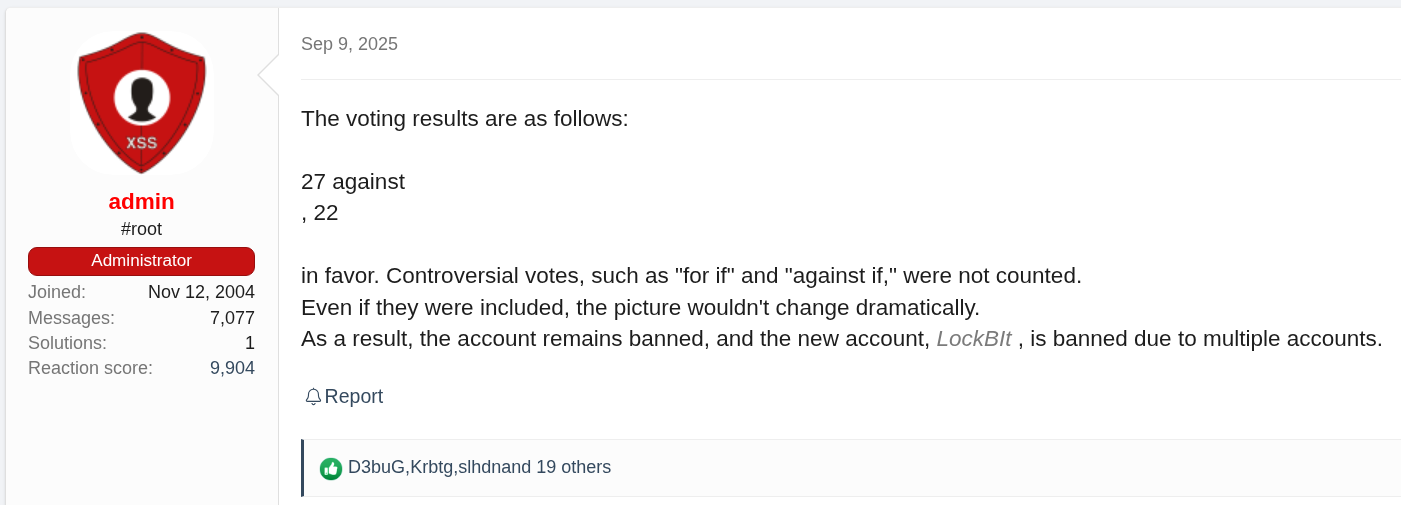1401x505 pixels.
Task: Open the 7,077 messages count
Action: tap(232, 318)
